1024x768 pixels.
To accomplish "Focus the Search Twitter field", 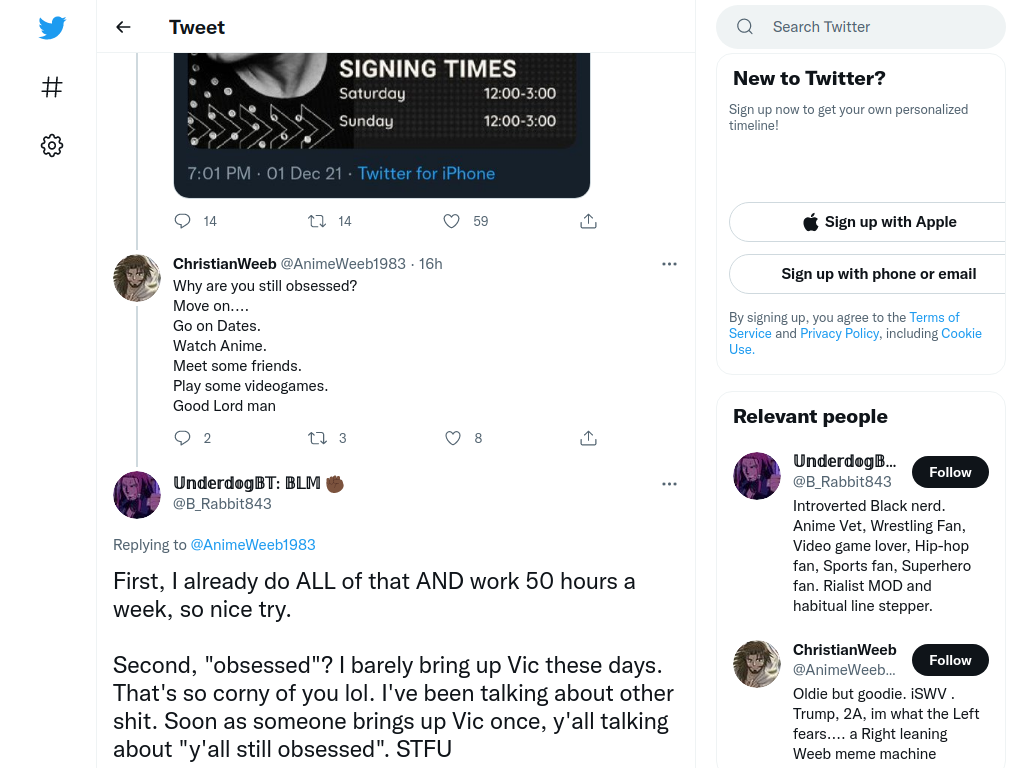I will click(861, 27).
